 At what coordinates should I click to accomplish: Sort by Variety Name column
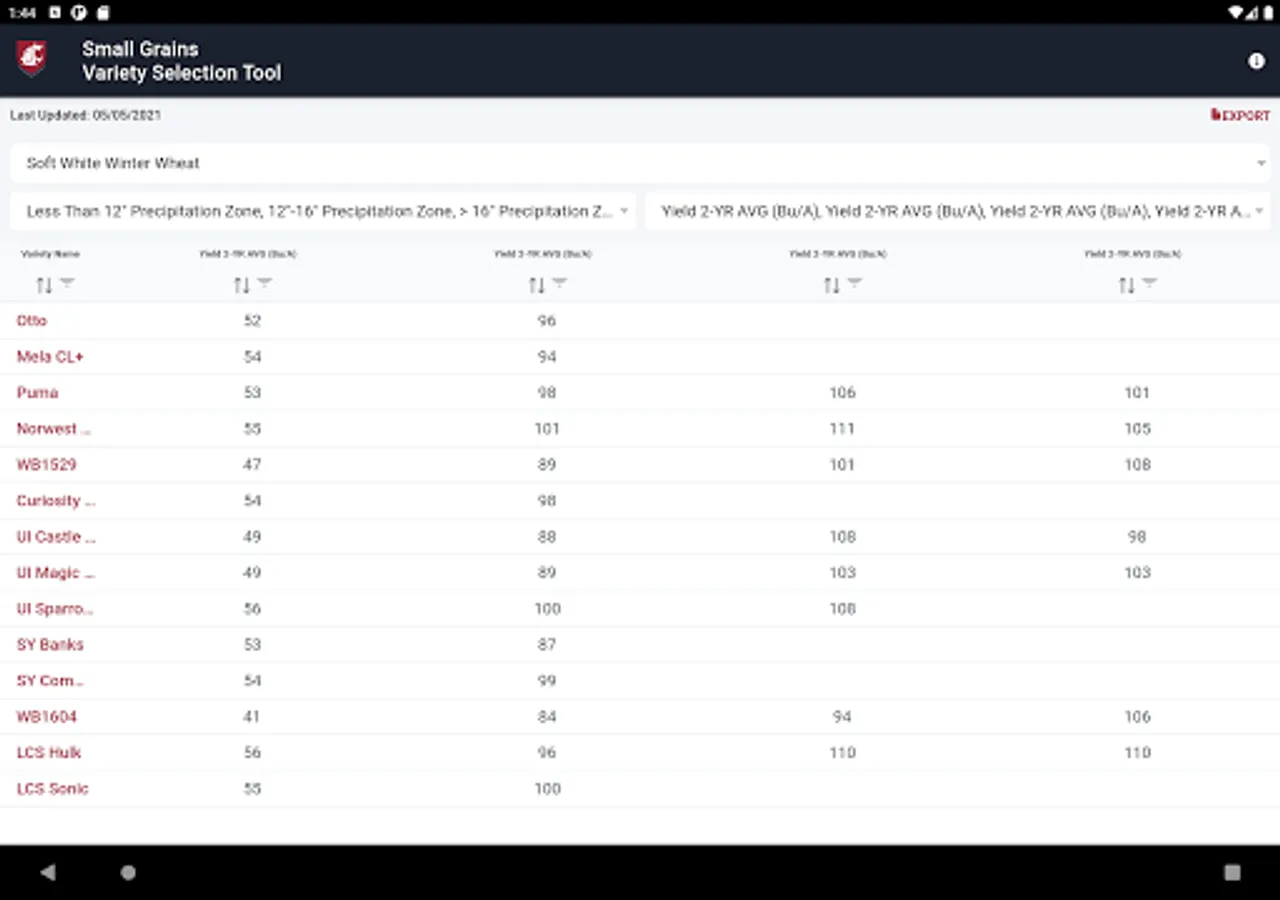[43, 285]
